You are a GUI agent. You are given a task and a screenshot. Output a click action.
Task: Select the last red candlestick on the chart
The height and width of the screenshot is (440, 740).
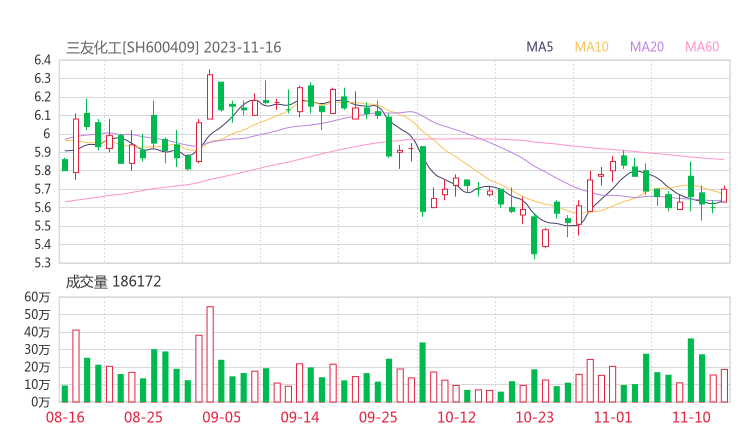724,195
